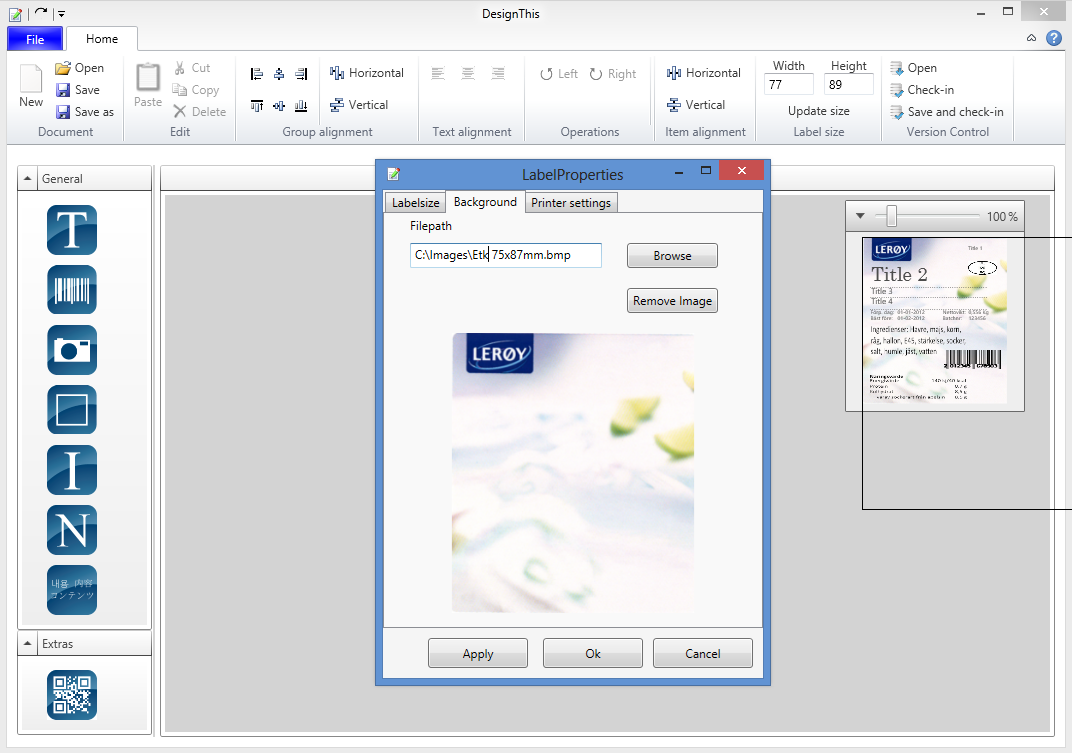Click the zoom slider handle
Screen dimensions: 1072x753
click(891, 216)
